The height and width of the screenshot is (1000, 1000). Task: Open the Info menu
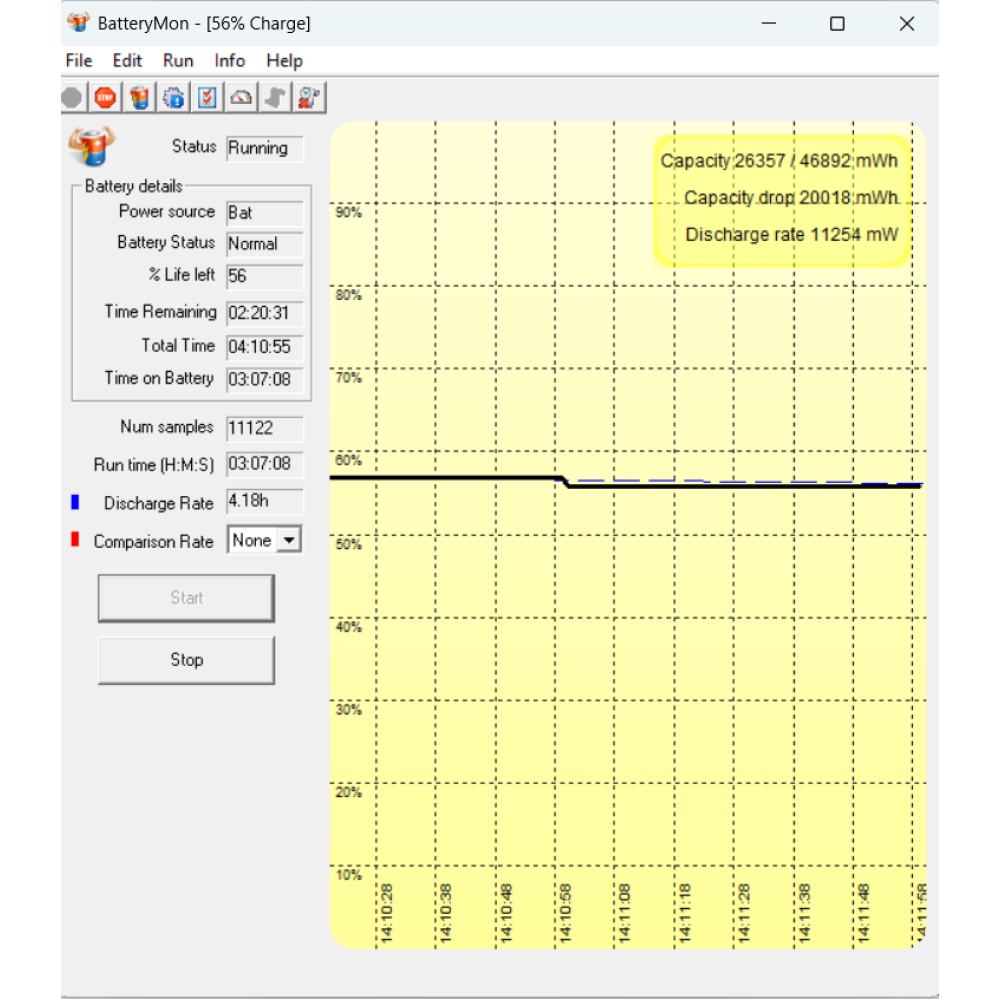230,60
